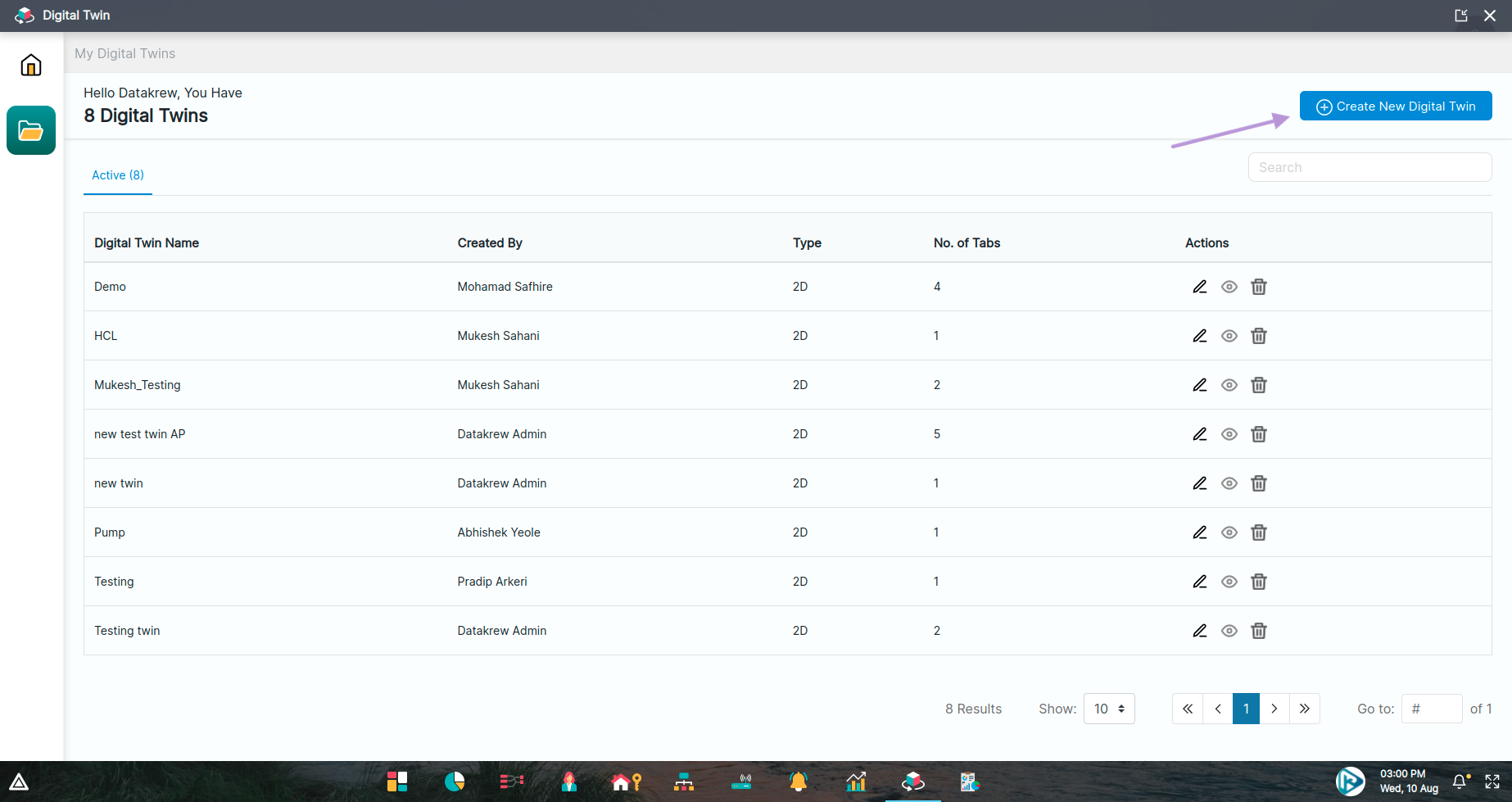Click the Search input field
The image size is (1512, 802).
click(1369, 167)
